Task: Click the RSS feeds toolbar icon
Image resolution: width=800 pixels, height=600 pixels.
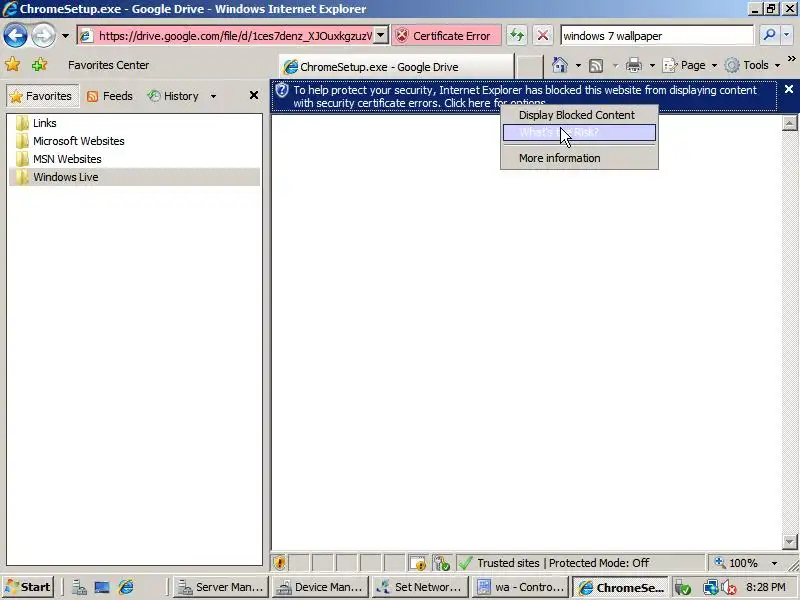Action: pos(596,65)
